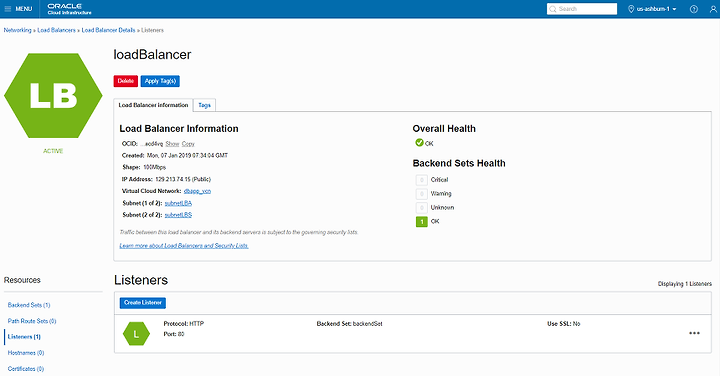Expand the us-ashburn-1 region dropdown

click(652, 9)
